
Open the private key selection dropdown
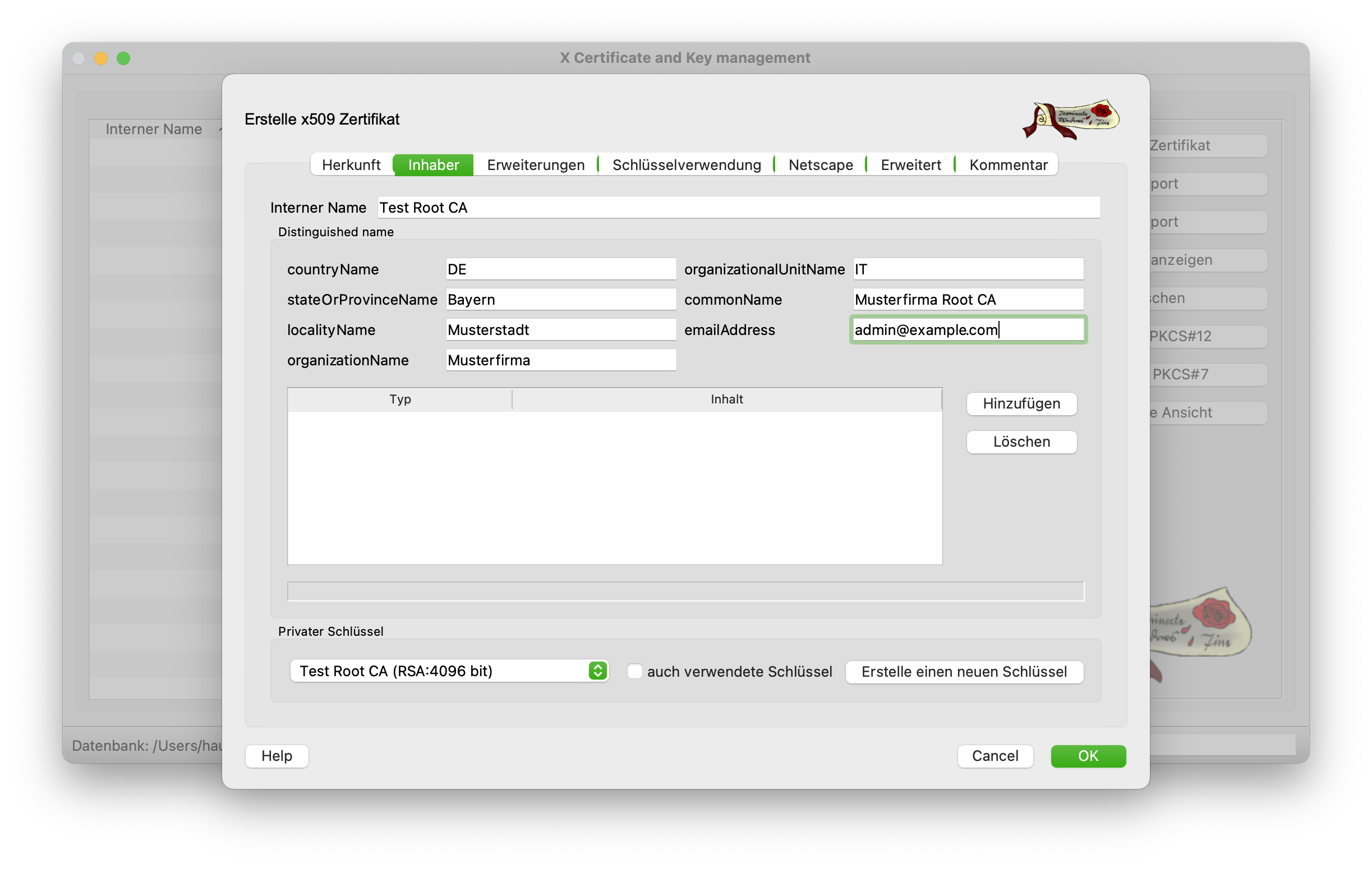(x=450, y=671)
